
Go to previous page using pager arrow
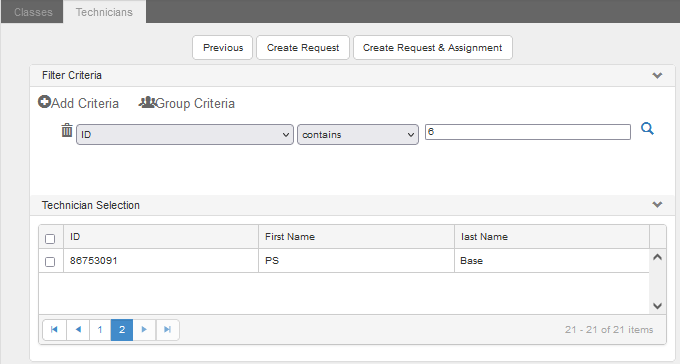(78, 330)
